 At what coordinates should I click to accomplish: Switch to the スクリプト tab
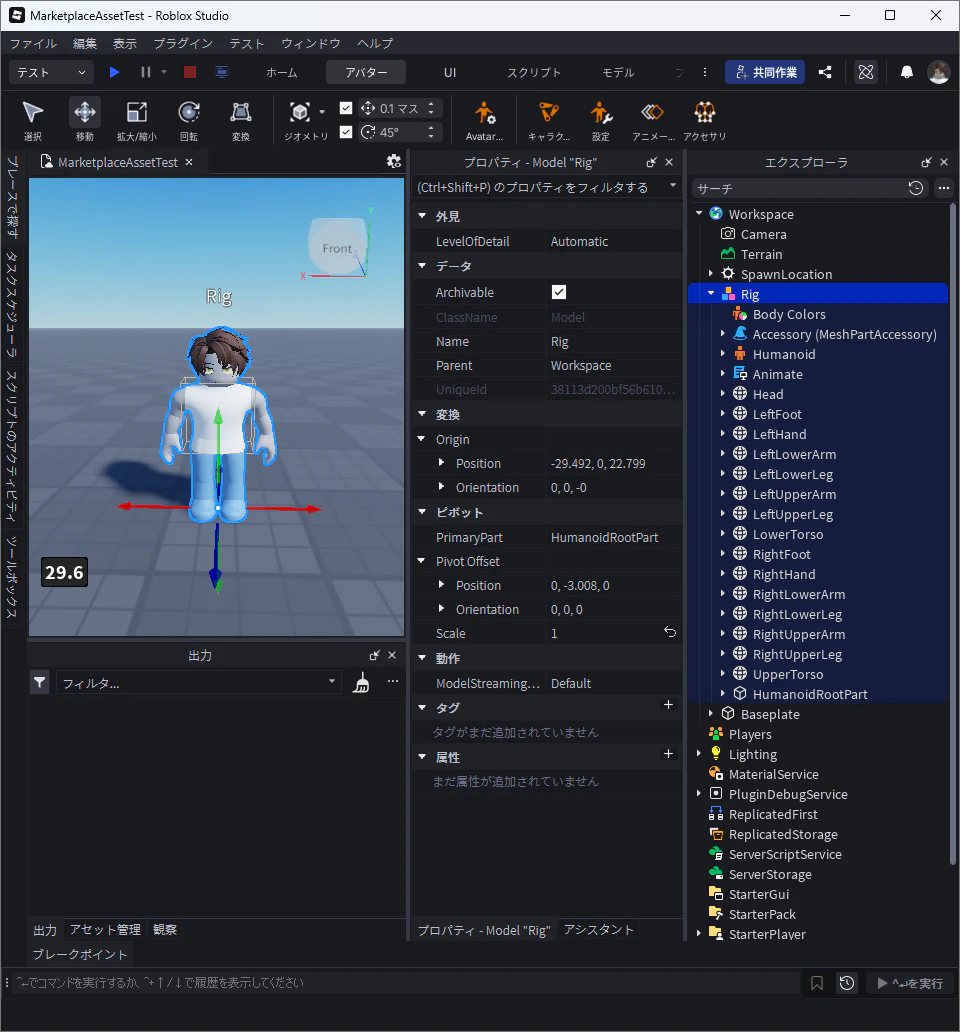(x=534, y=72)
